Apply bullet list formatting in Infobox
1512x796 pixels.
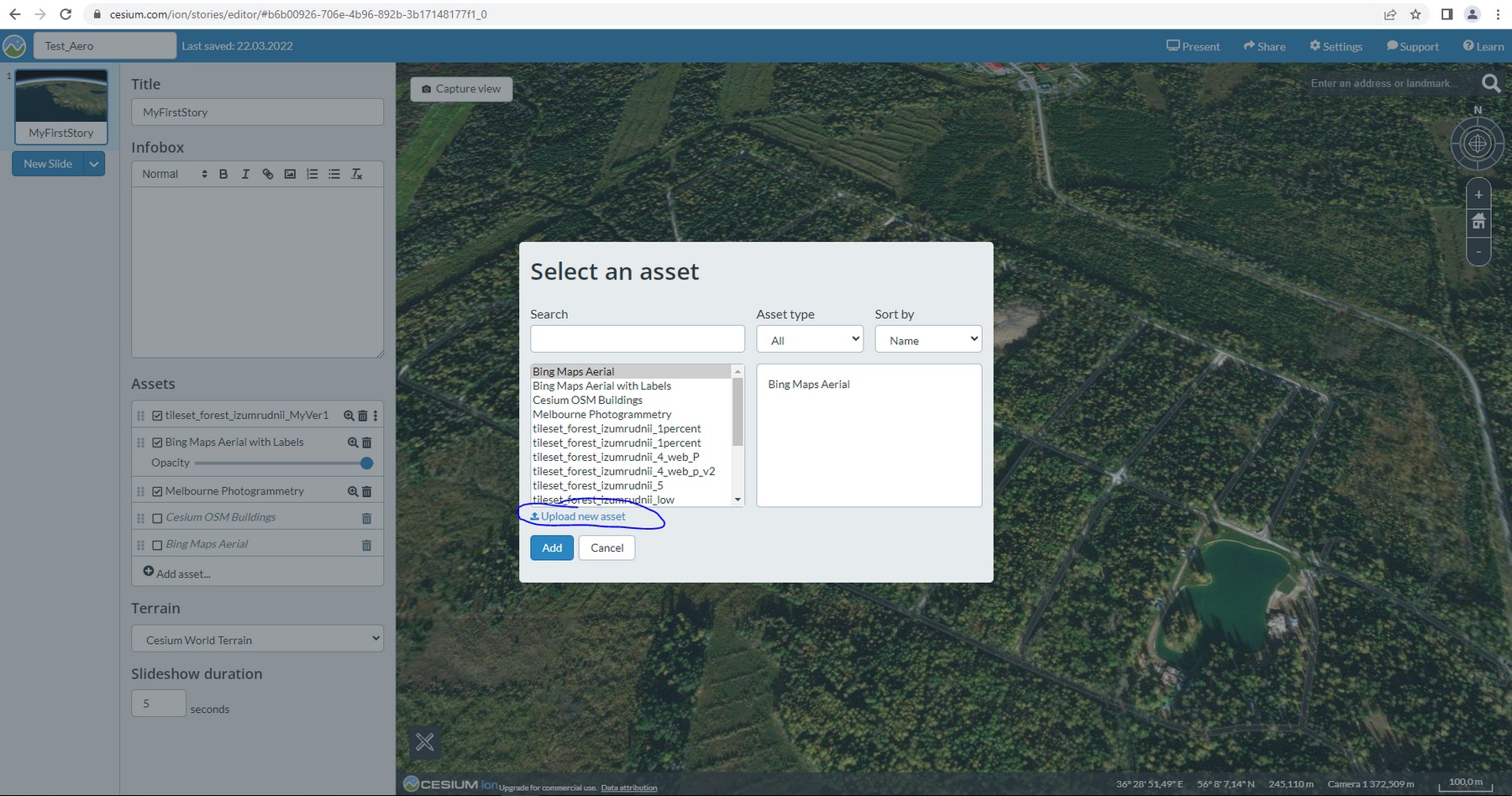click(x=334, y=174)
